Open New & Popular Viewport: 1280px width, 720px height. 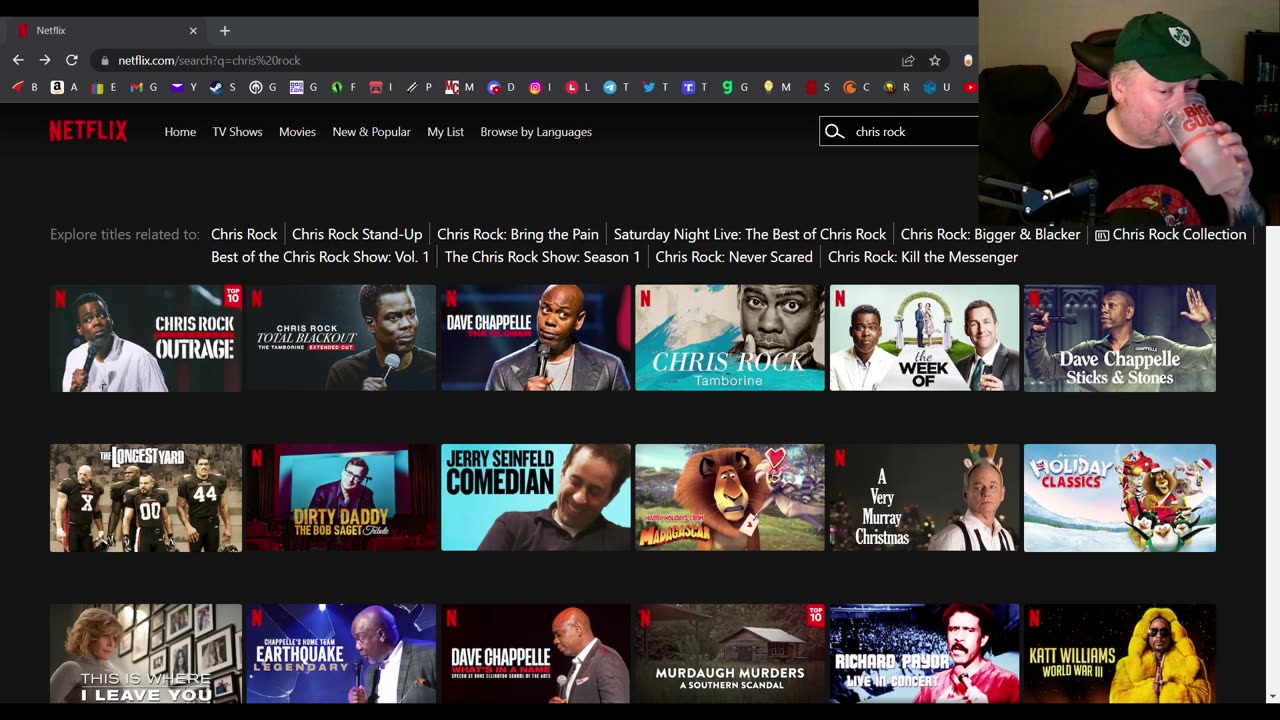pyautogui.click(x=371, y=132)
